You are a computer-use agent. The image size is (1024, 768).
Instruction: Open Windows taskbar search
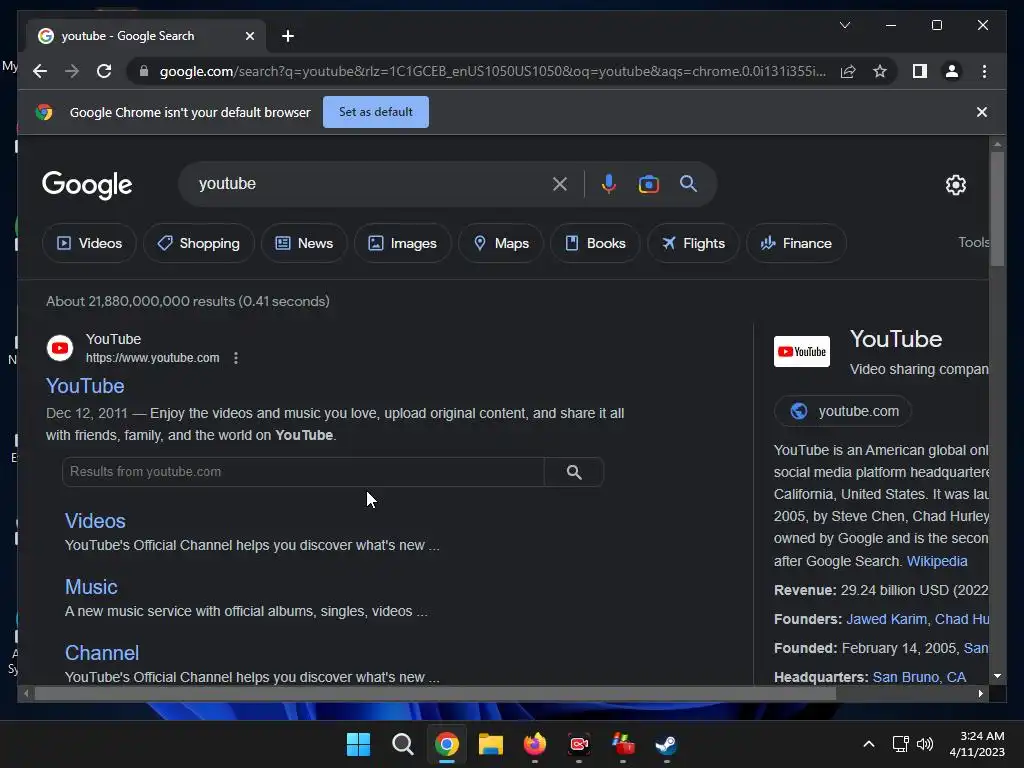402,744
